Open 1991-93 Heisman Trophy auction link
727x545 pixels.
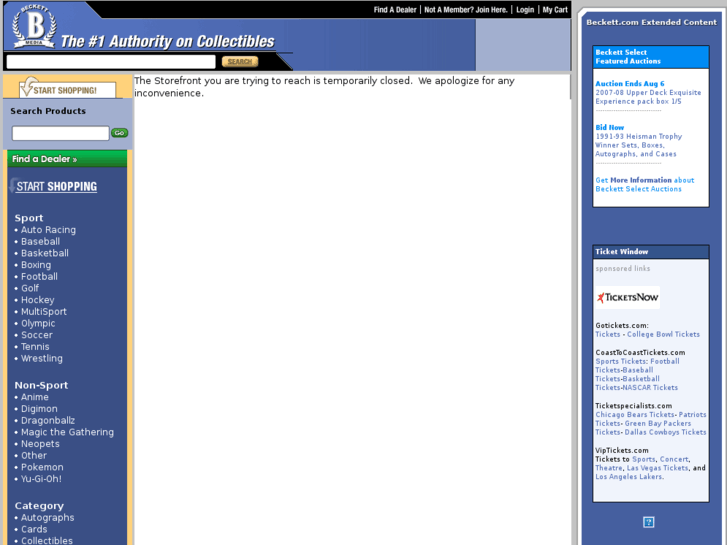click(x=638, y=145)
